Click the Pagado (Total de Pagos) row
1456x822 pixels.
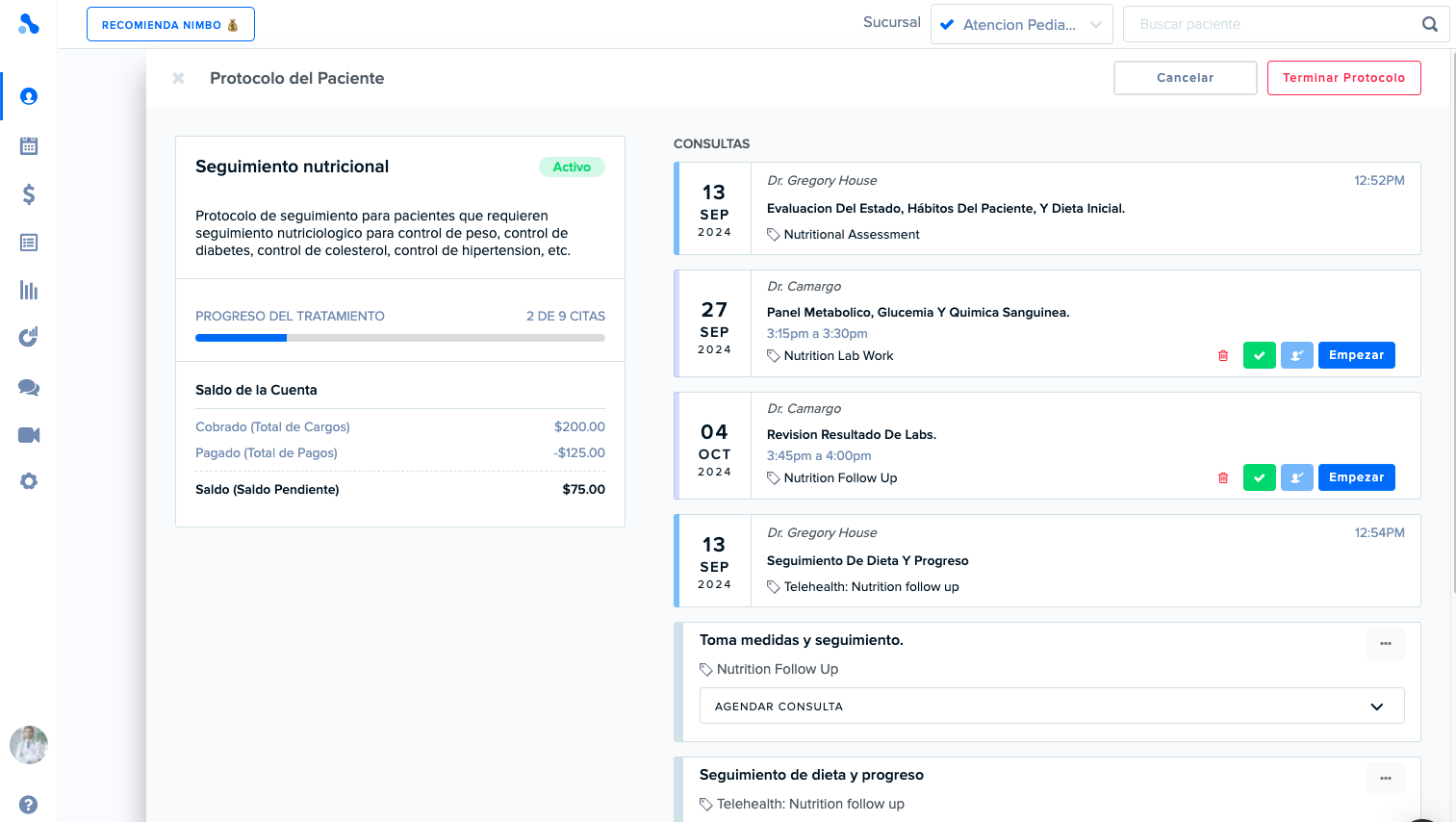pyautogui.click(x=400, y=452)
